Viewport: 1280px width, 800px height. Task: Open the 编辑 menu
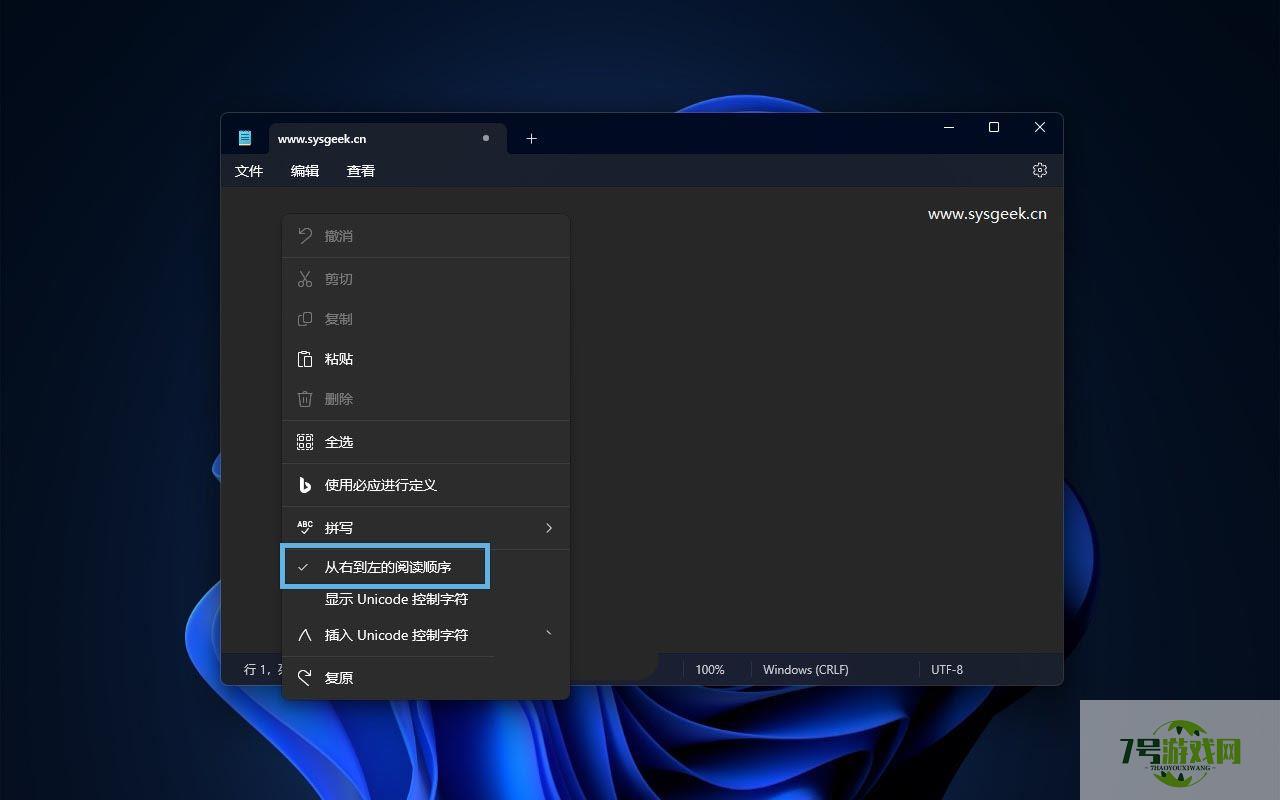tap(305, 171)
